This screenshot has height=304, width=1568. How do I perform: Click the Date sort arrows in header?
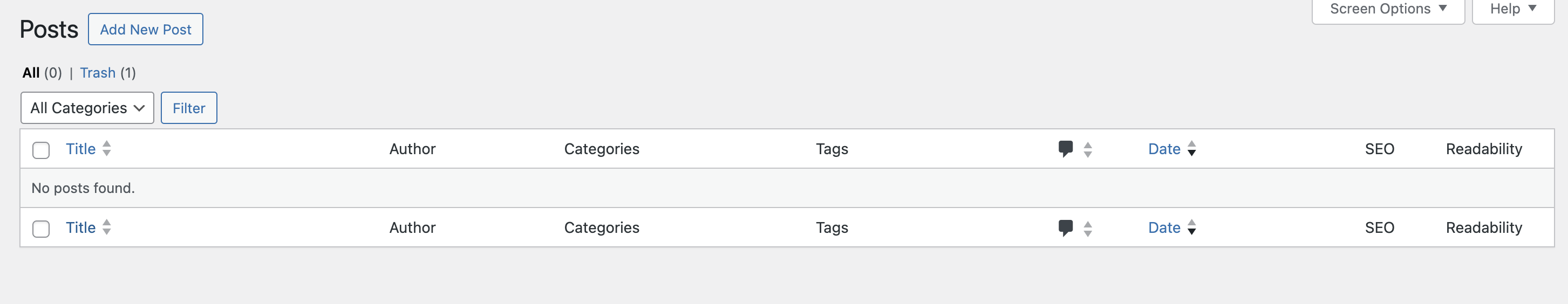(x=1191, y=149)
